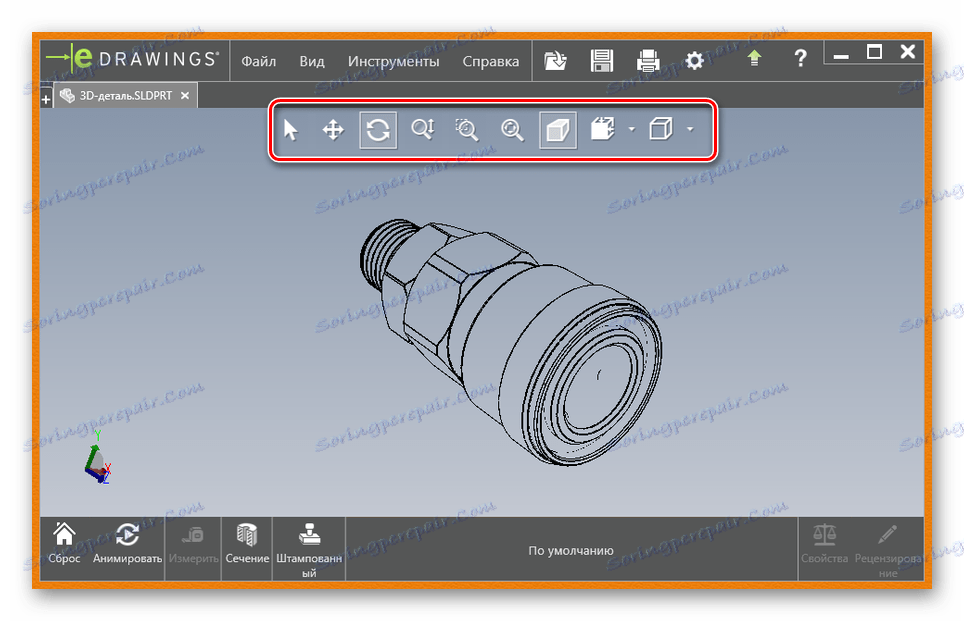Open the Справка menu
This screenshot has width=964, height=621.
point(491,61)
